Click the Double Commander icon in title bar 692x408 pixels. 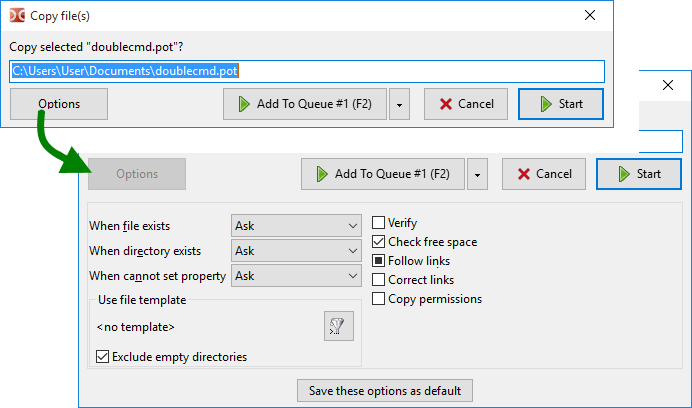pos(17,15)
